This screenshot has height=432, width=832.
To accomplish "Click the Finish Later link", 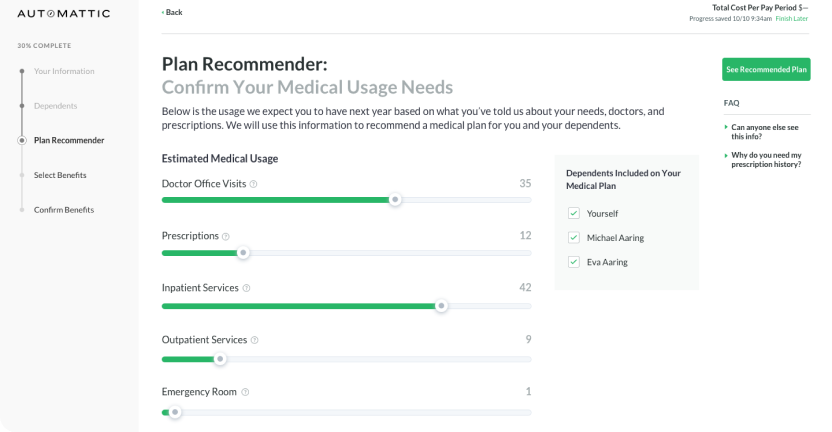I will point(791,19).
